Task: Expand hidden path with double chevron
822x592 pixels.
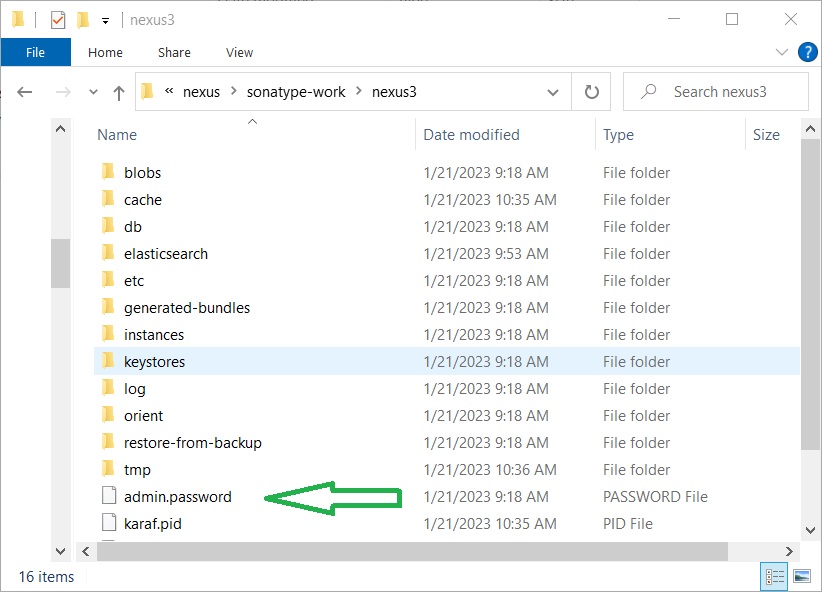Action: [169, 91]
